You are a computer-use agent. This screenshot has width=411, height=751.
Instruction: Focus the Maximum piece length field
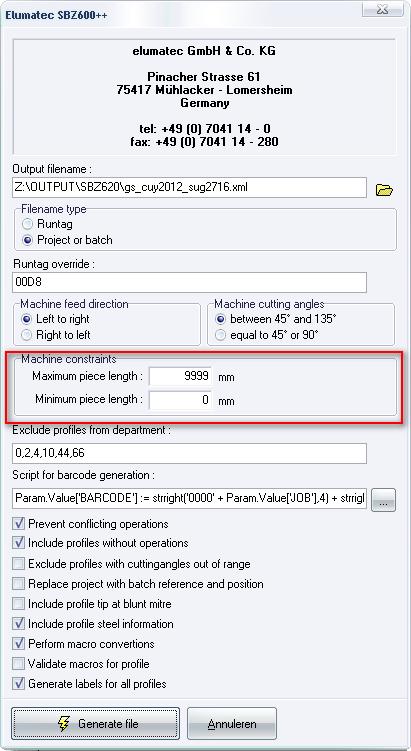point(181,376)
